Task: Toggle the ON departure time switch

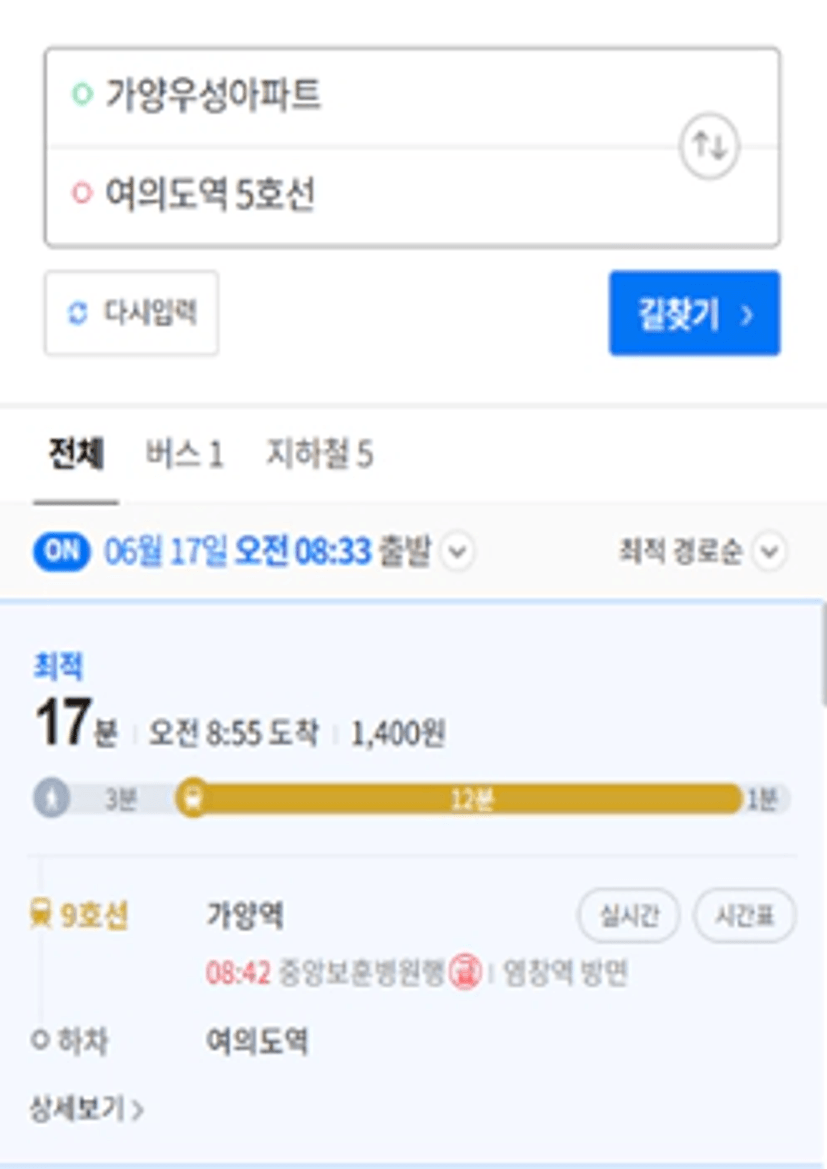Action: coord(62,552)
